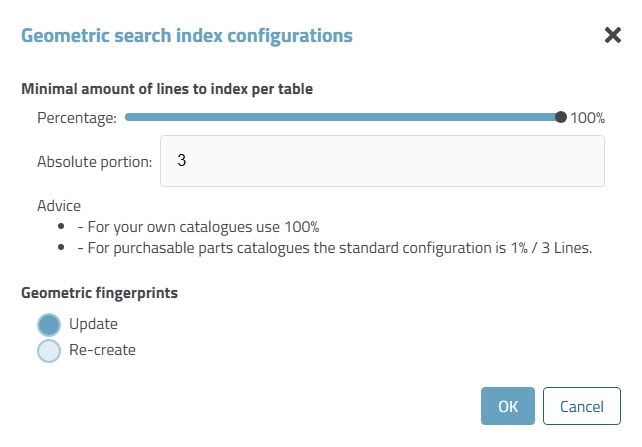Screen dimensions: 642x447
Task: Click the Advice label
Action: coord(59,205)
